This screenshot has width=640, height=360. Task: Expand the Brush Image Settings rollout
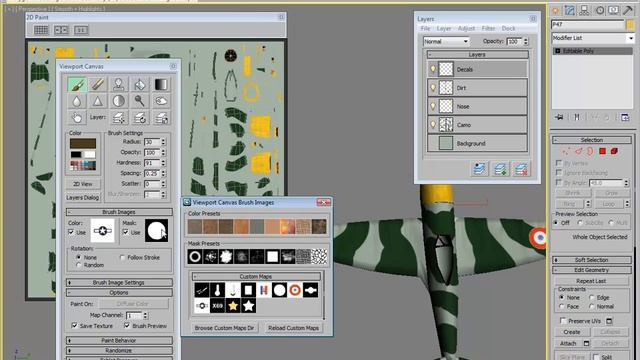[119, 282]
